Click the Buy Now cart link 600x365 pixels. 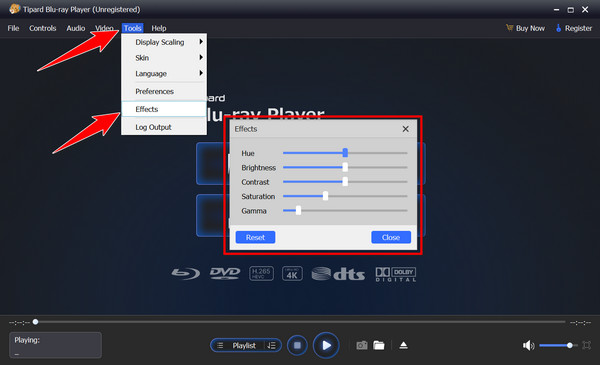coord(525,28)
